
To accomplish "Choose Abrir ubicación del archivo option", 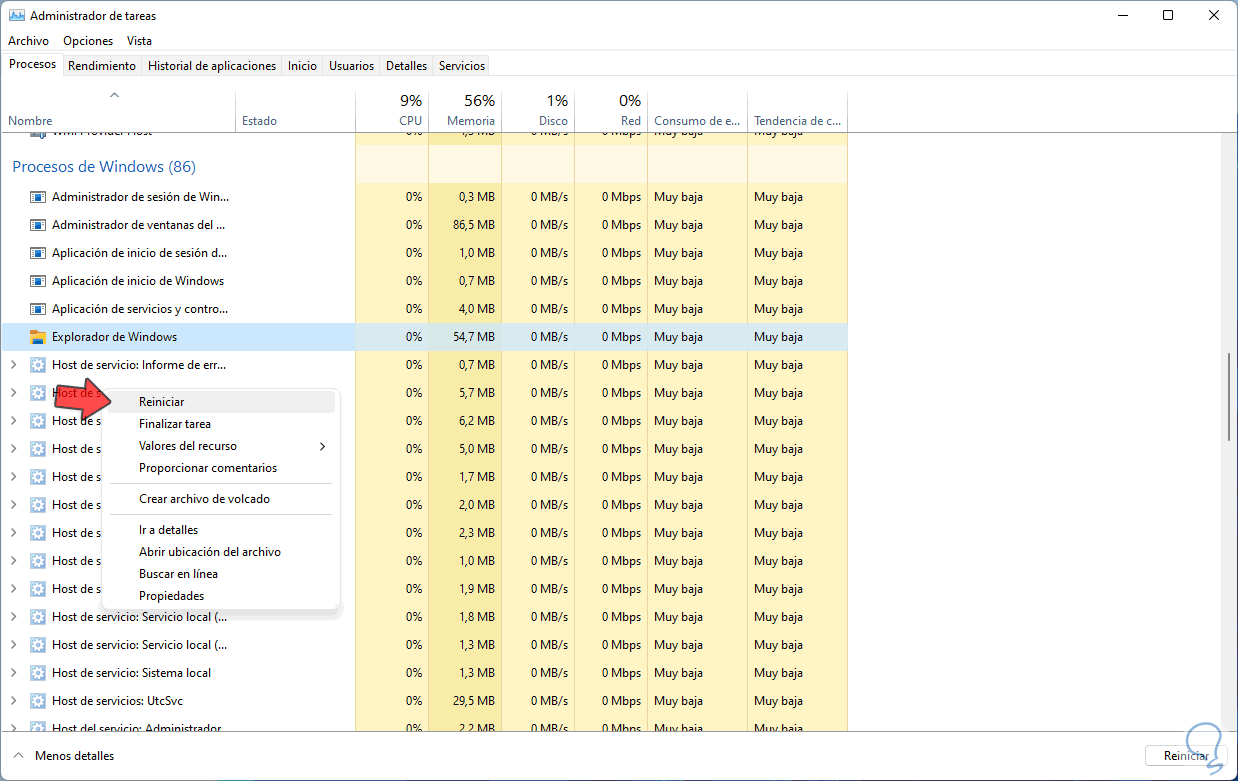I will click(x=221, y=552).
